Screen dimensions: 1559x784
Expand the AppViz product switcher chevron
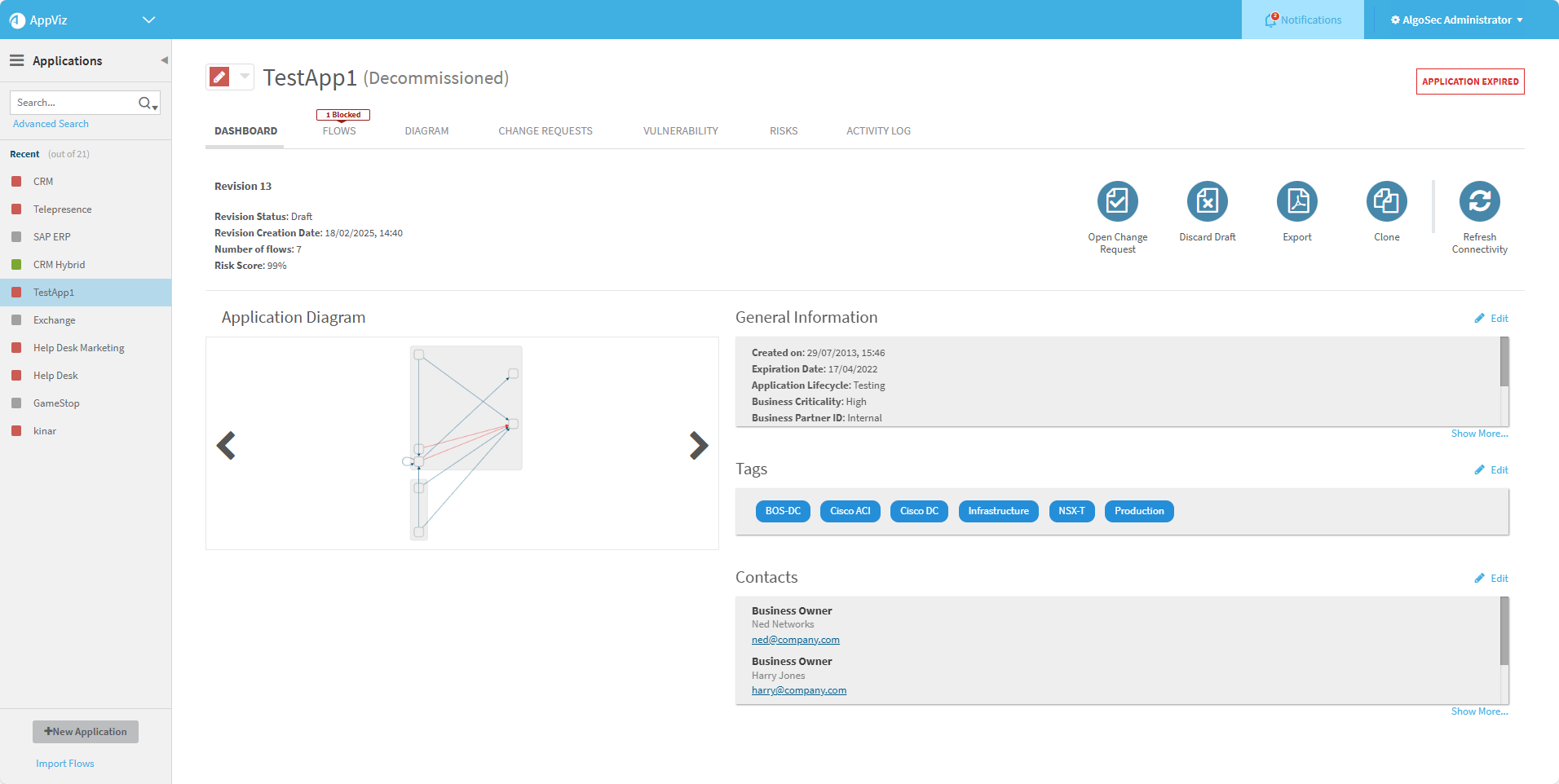pyautogui.click(x=148, y=20)
